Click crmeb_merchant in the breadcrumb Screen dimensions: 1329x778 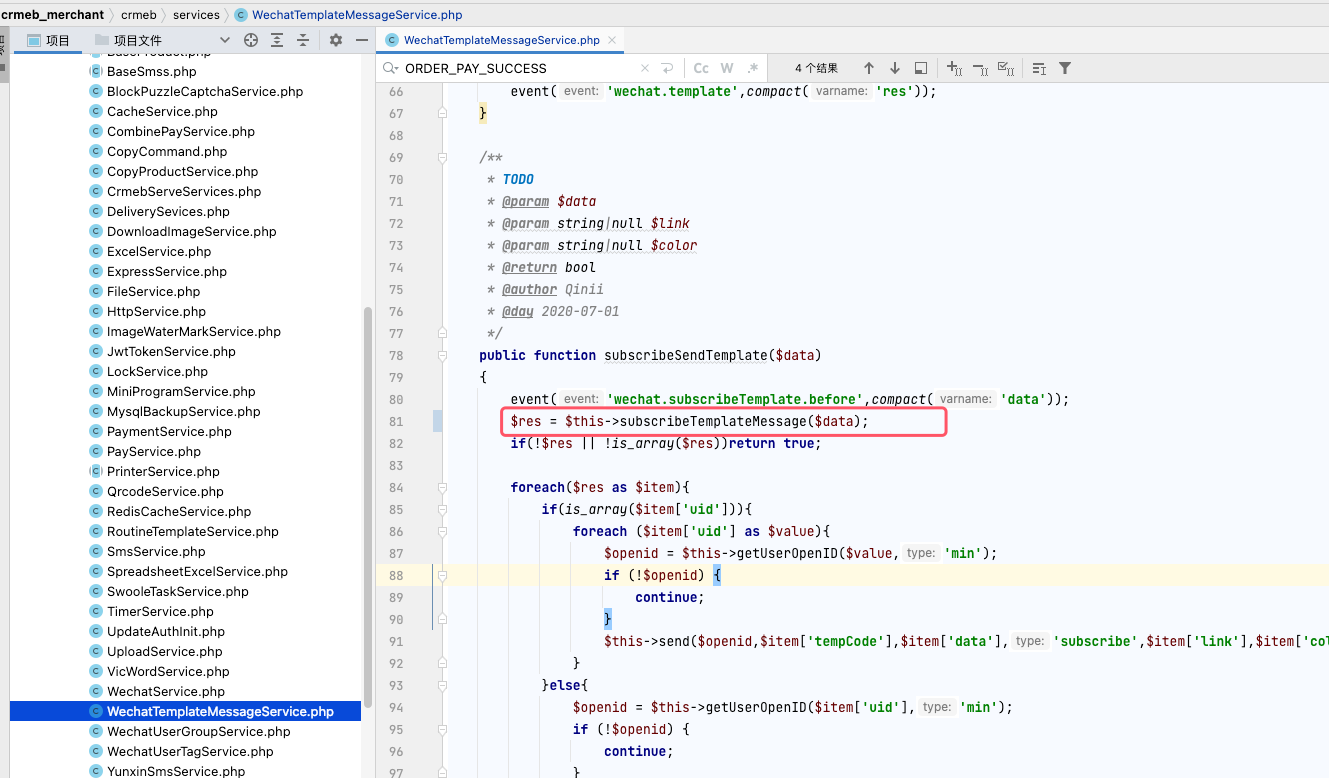51,14
